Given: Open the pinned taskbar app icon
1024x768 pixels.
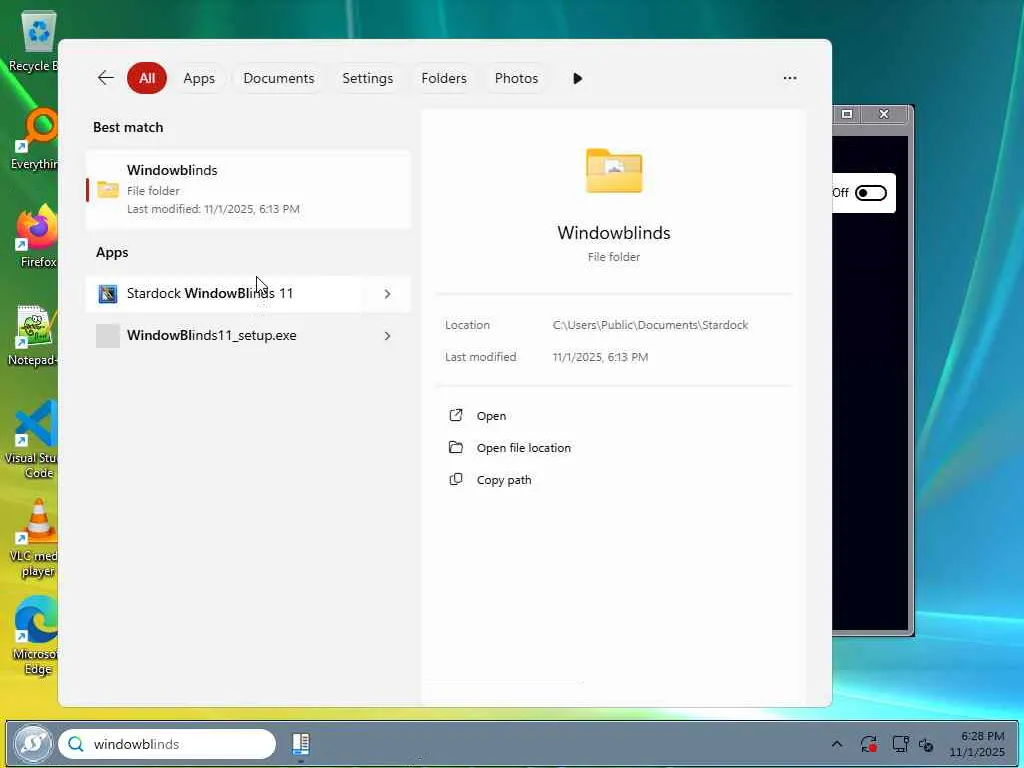Looking at the screenshot, I should tap(300, 744).
